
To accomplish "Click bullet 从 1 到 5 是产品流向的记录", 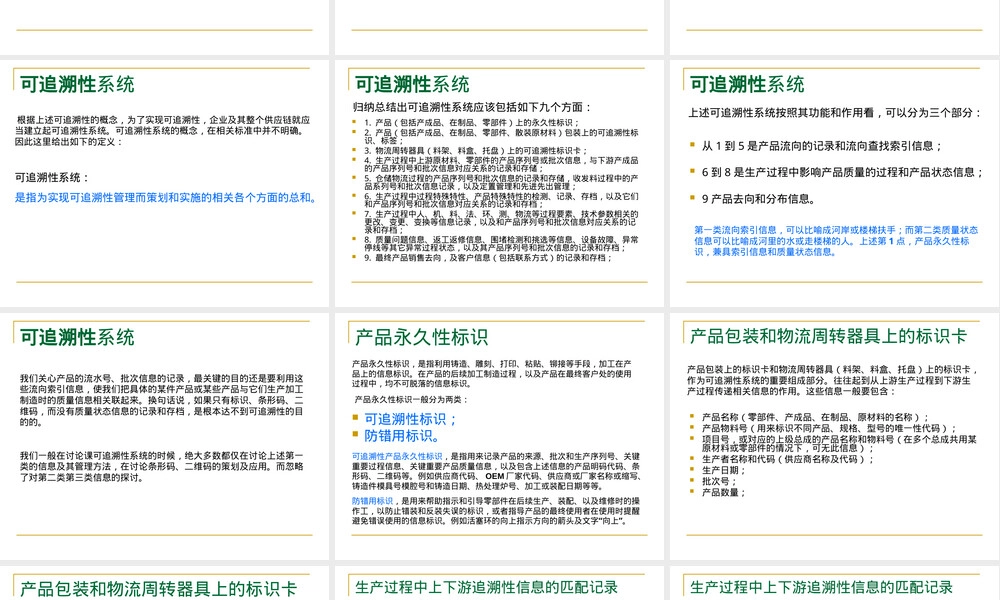I will tap(822, 146).
